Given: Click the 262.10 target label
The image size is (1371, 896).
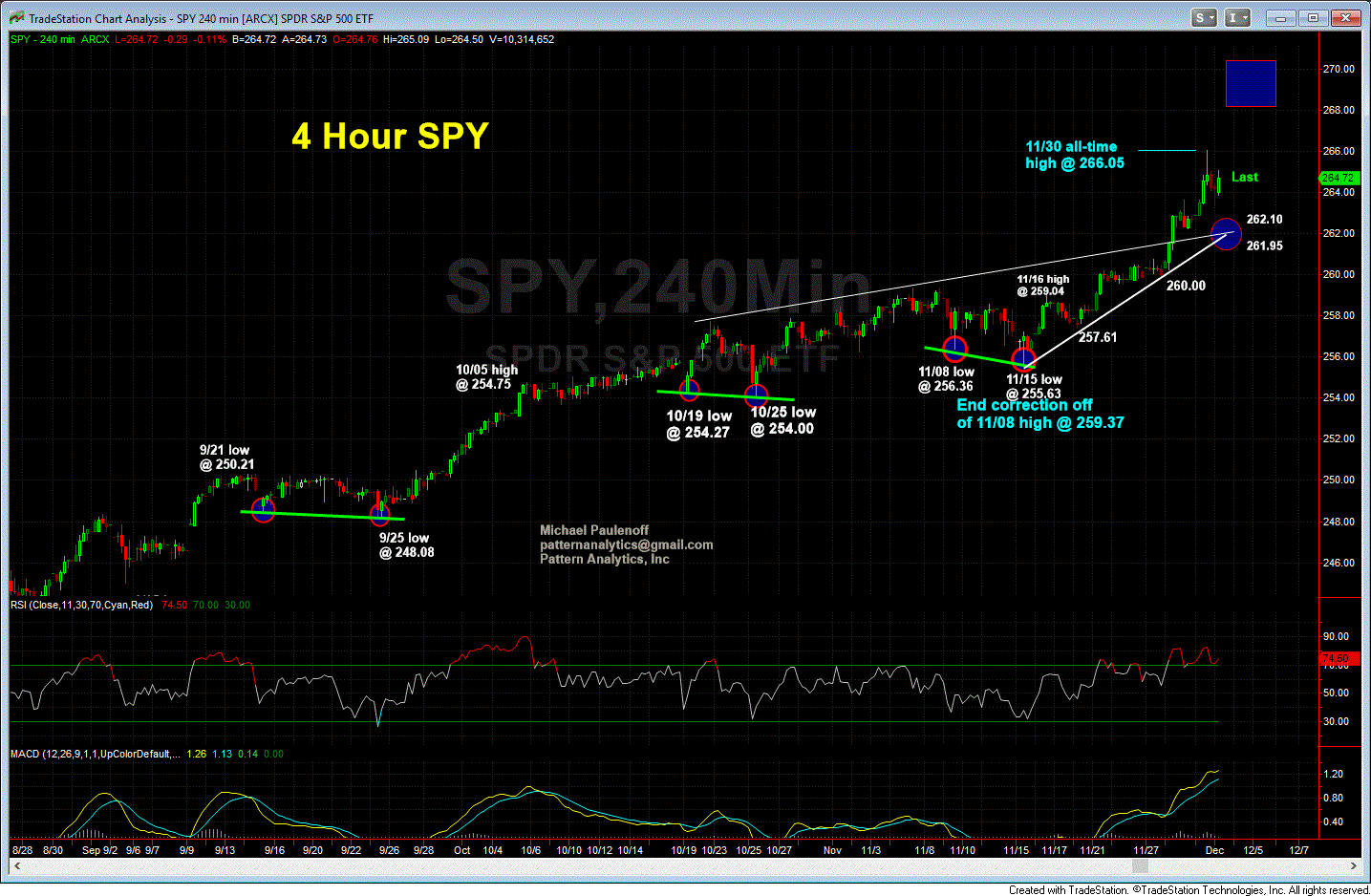Looking at the screenshot, I should click(1264, 219).
